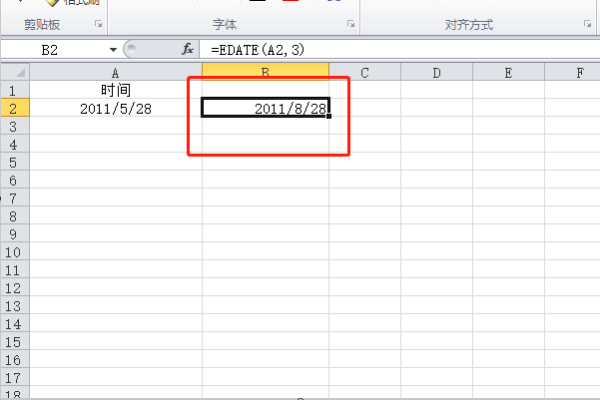The image size is (600, 400).
Task: Select row 7 header
Action: [15, 198]
